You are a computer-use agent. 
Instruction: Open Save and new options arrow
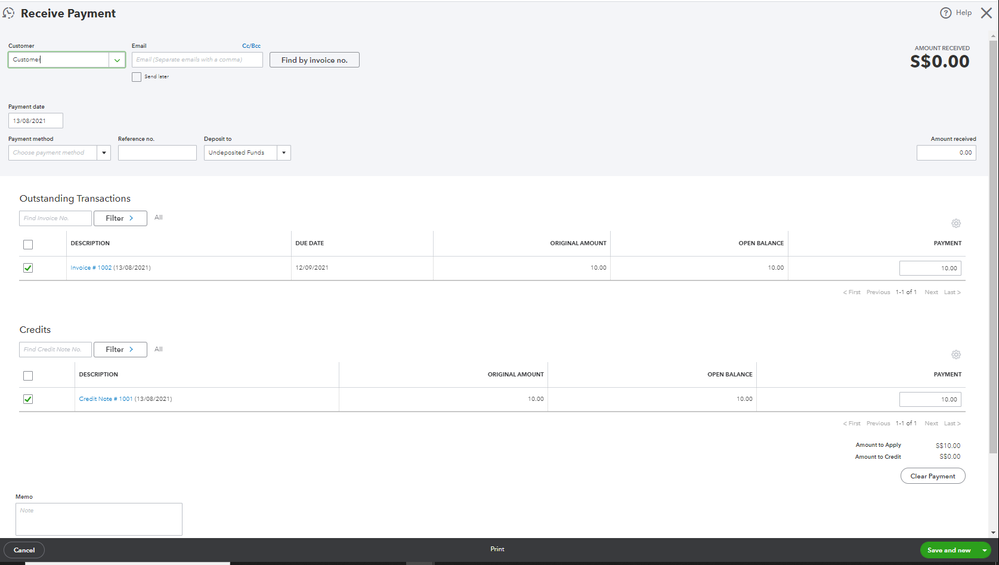(x=984, y=550)
